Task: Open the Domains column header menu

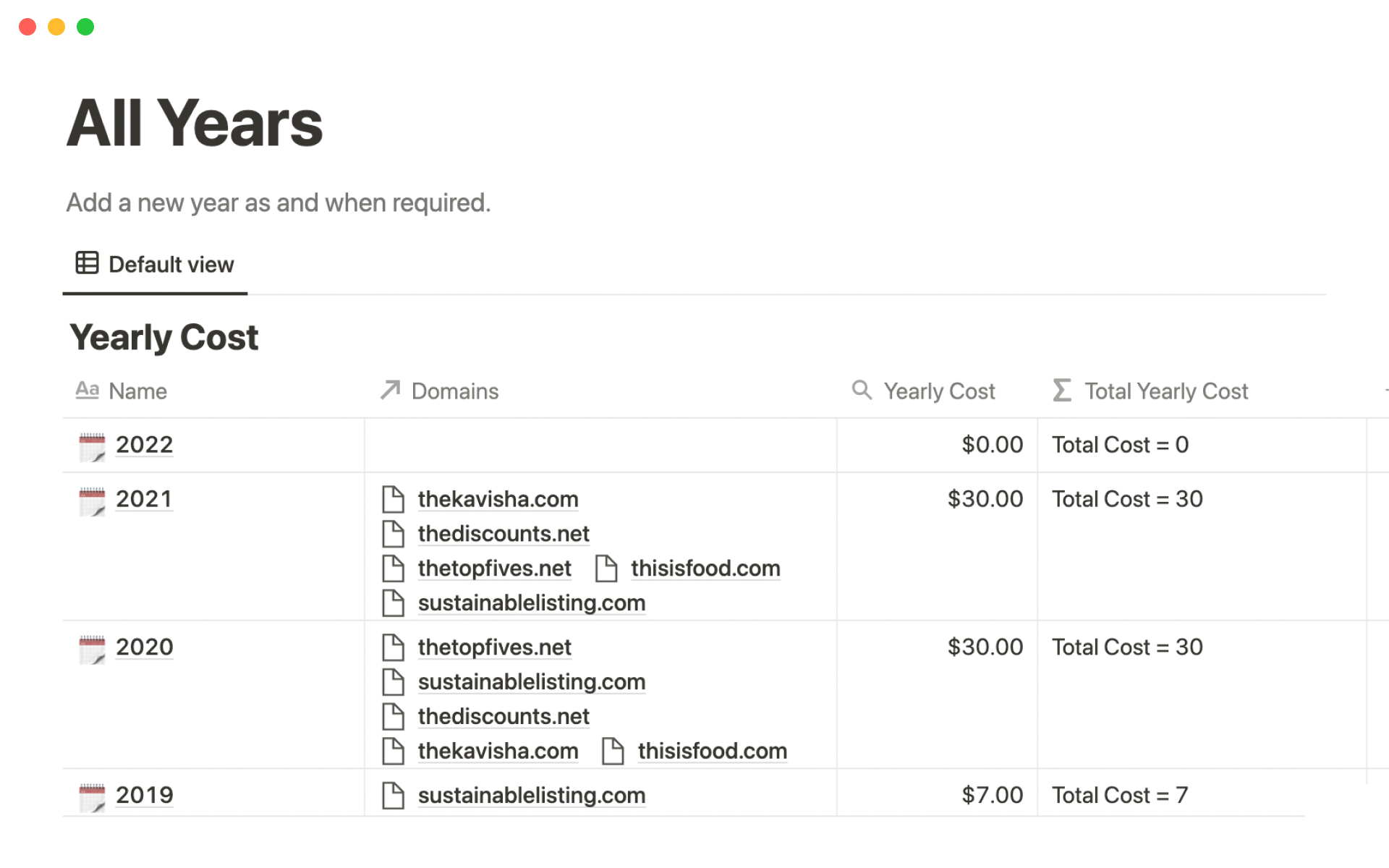Action: [454, 391]
